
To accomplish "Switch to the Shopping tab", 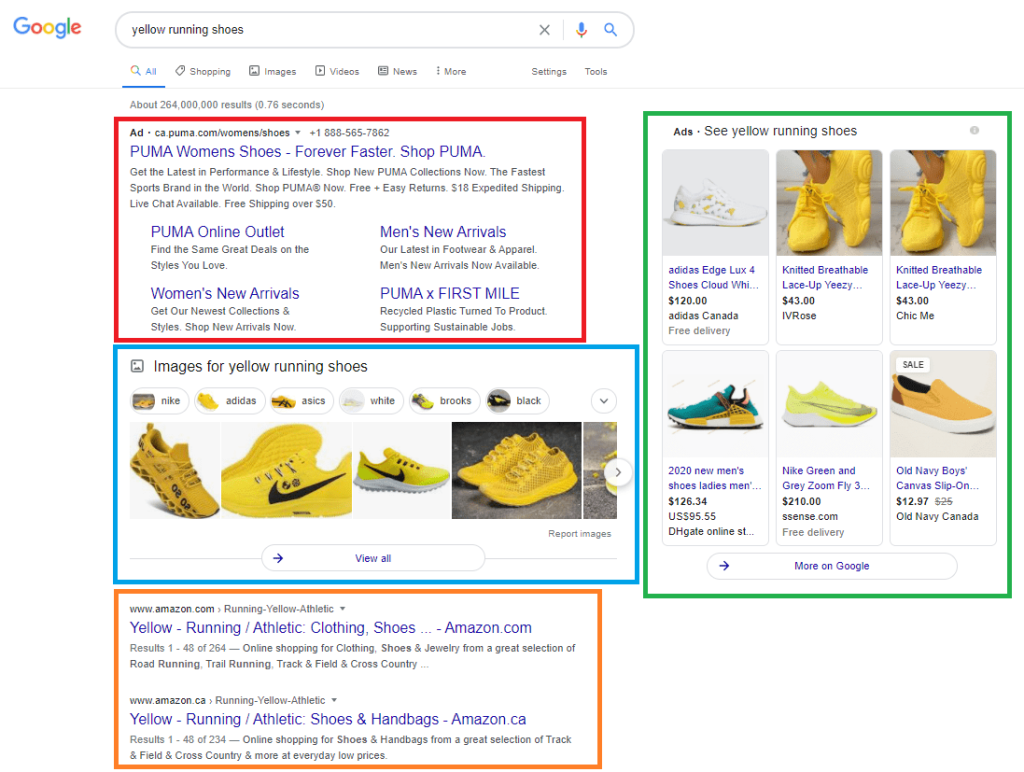I will (x=203, y=71).
